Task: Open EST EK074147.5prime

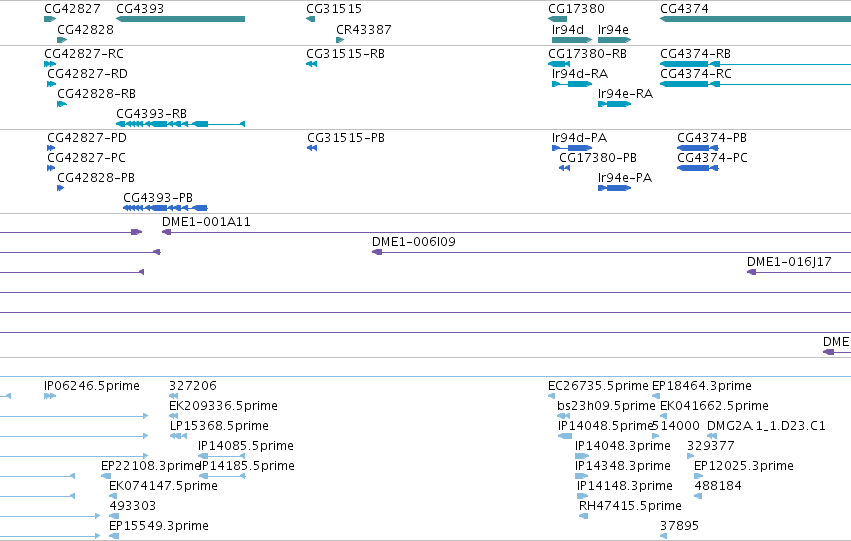Action: point(163,486)
